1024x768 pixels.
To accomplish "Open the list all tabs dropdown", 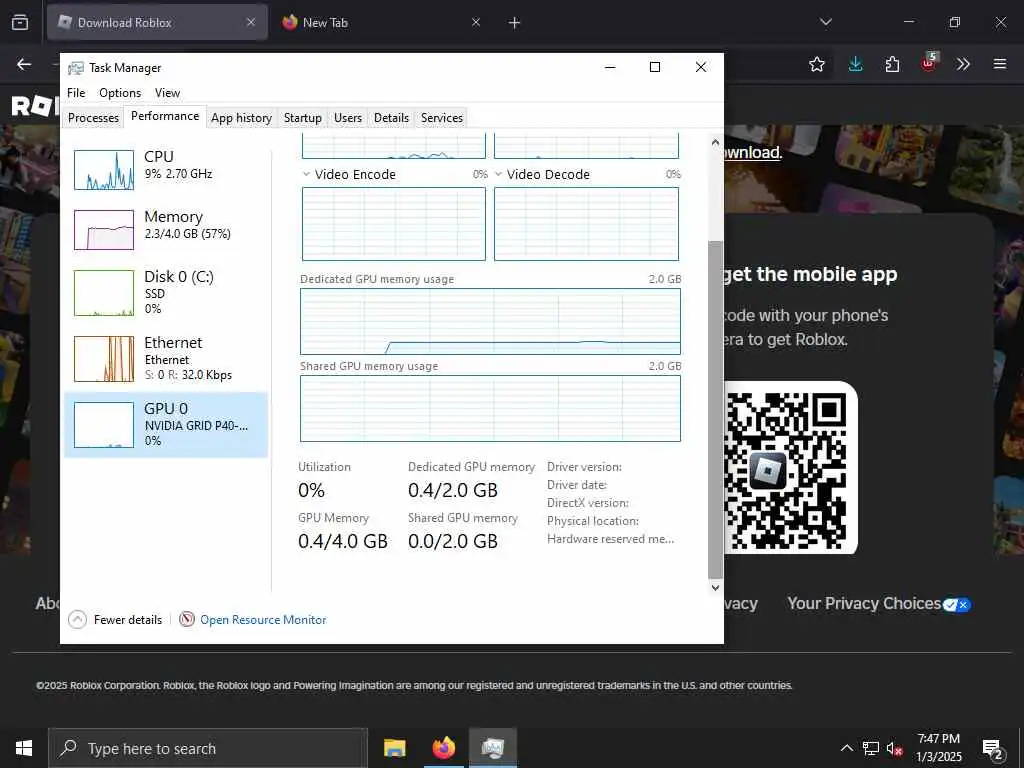I will click(825, 22).
